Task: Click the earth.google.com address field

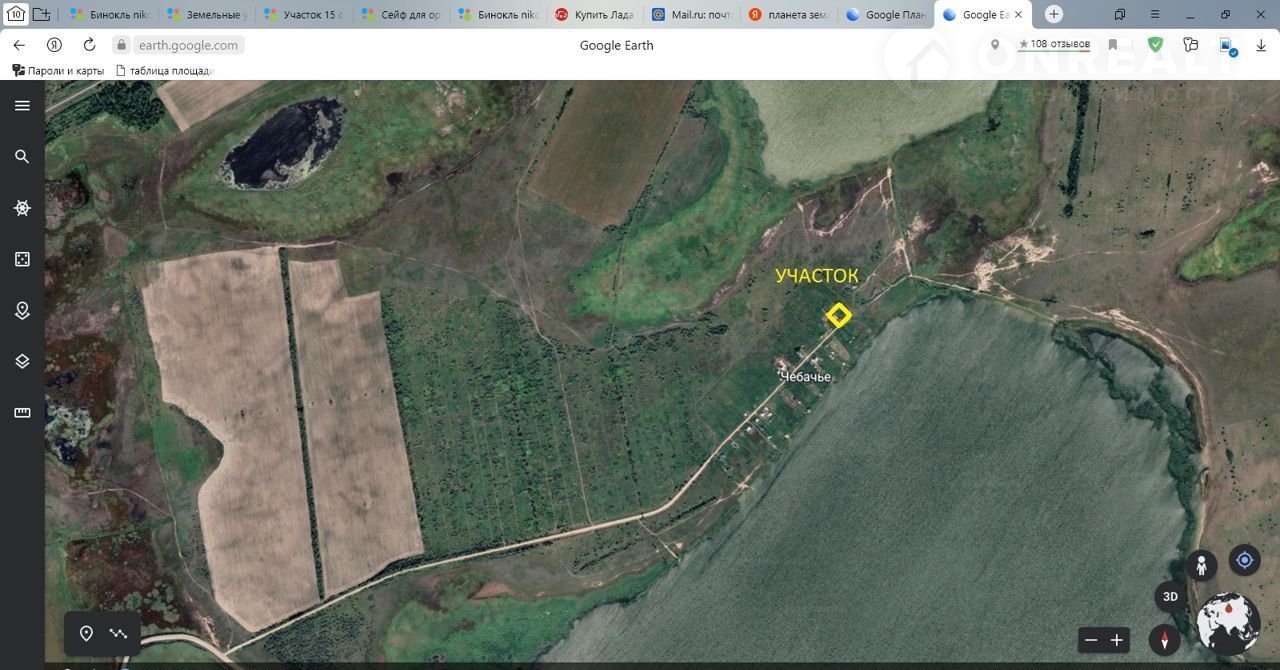Action: pos(188,45)
